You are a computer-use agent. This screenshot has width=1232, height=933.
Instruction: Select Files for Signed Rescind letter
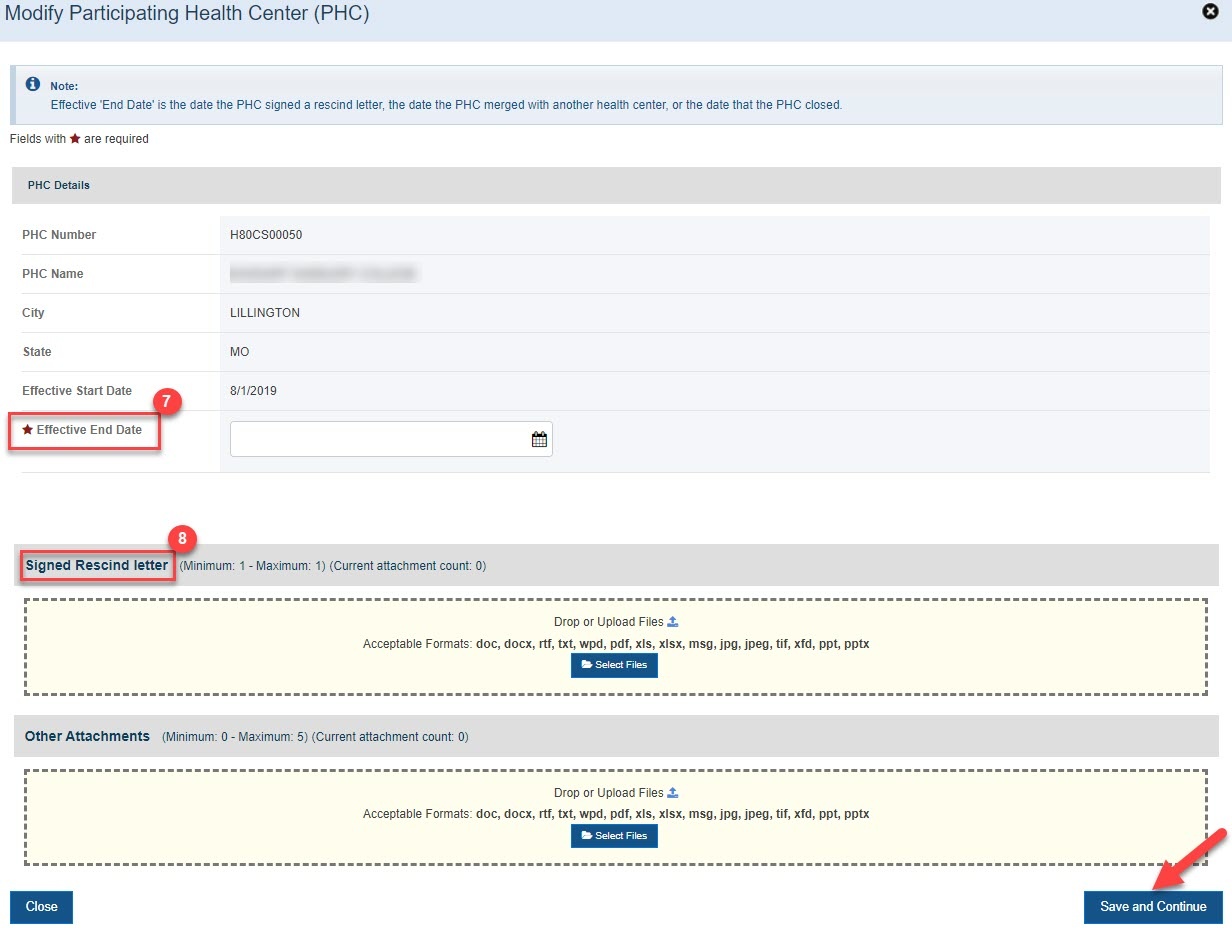pos(614,665)
